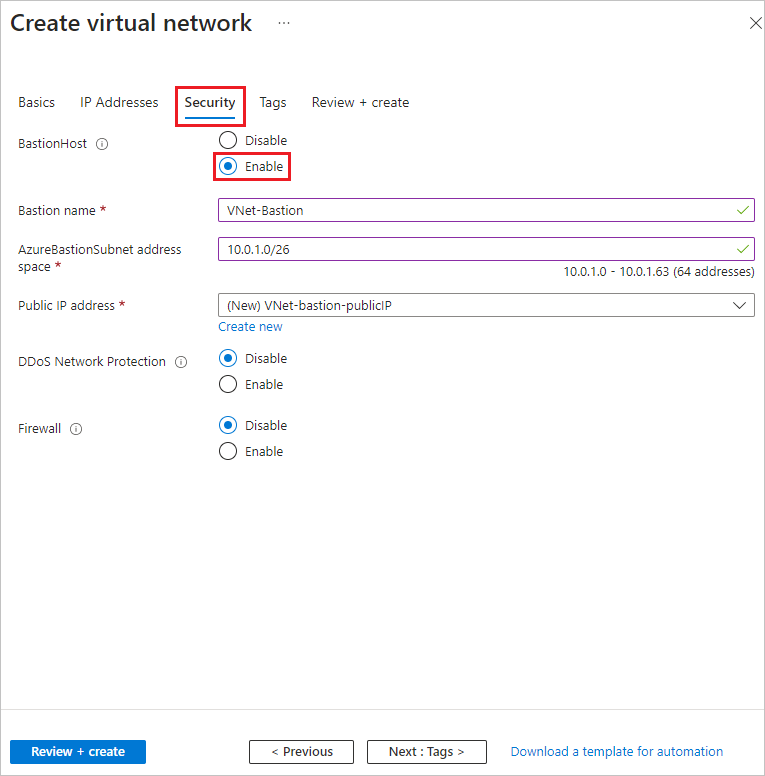Focus the AzureBastionSubnet address space field

[486, 249]
